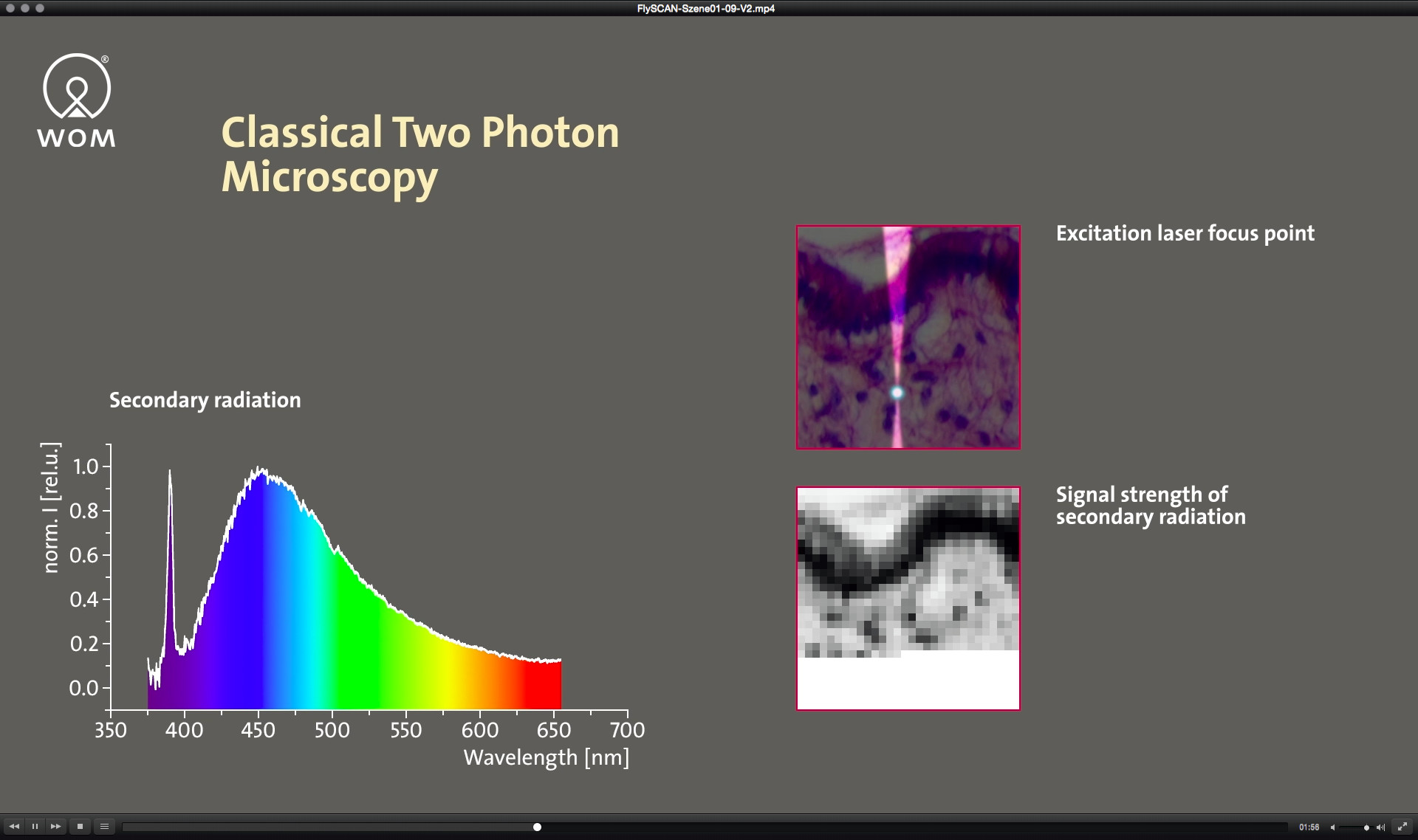The image size is (1418, 840).
Task: Pause the video playback
Action: pos(35,827)
